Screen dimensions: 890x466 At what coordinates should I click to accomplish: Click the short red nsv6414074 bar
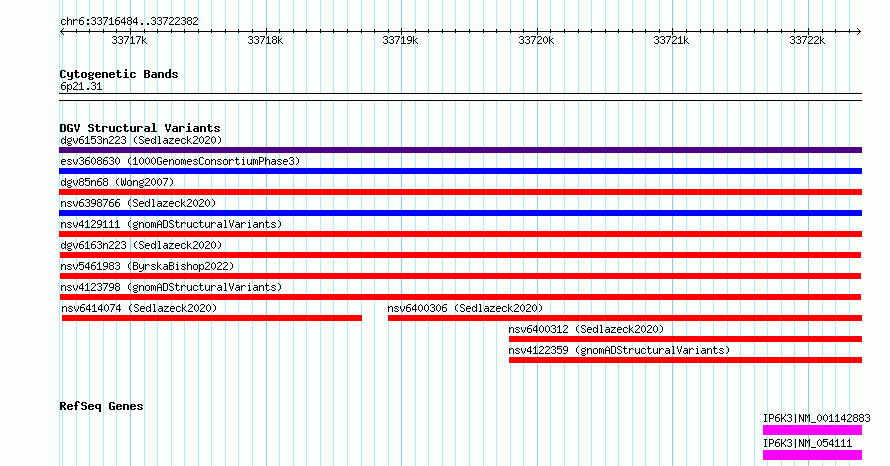(212, 318)
